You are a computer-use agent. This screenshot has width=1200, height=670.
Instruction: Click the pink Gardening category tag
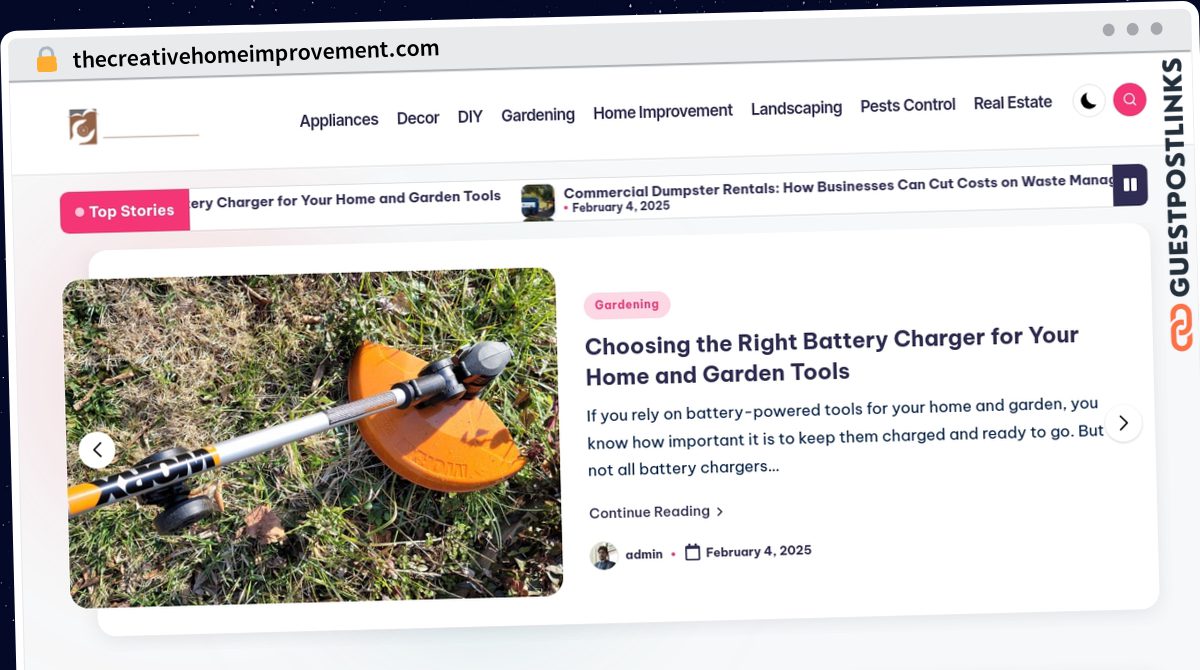[627, 305]
